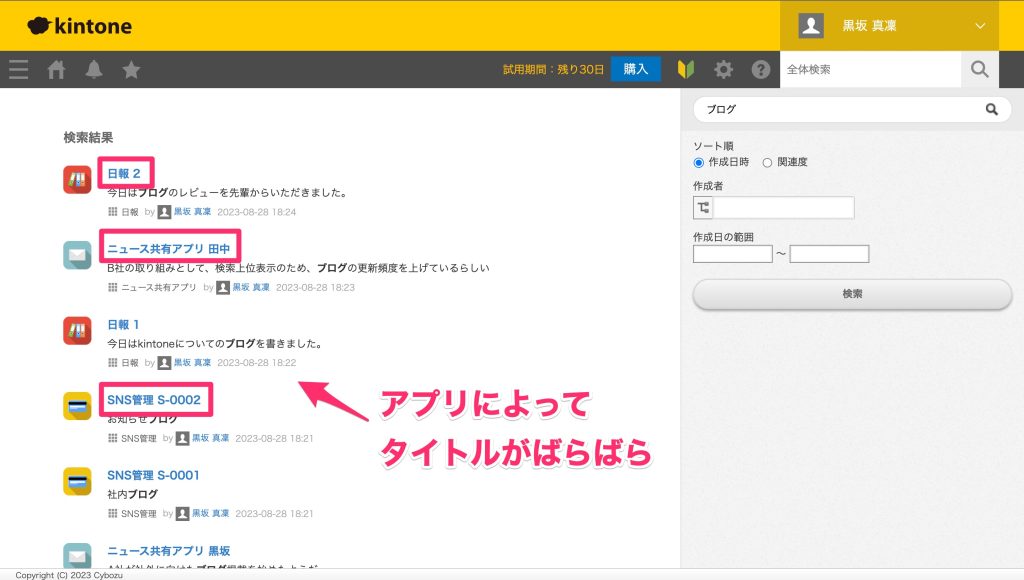This screenshot has height=580, width=1024.
Task: Click the envelope app icon beside ニュース共有アプリ 田中
Action: point(77,255)
